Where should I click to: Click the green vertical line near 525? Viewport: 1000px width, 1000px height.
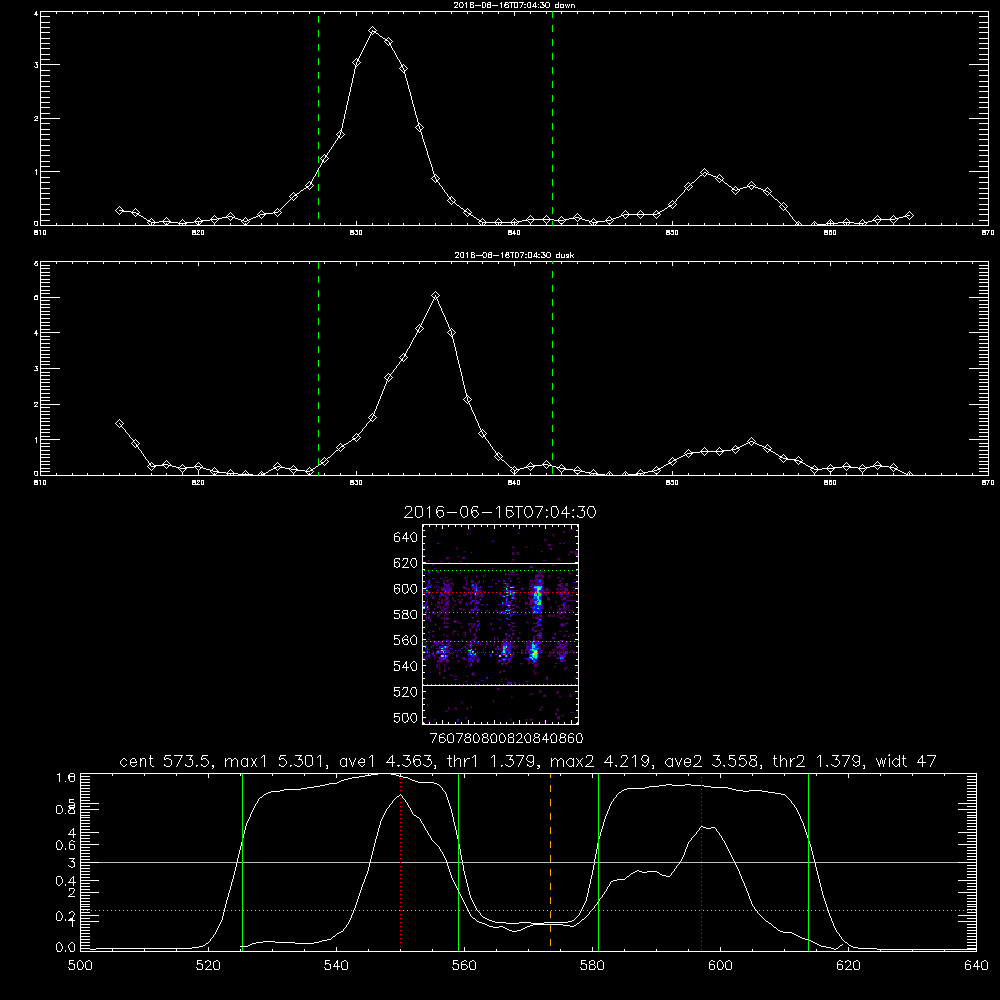click(242, 861)
